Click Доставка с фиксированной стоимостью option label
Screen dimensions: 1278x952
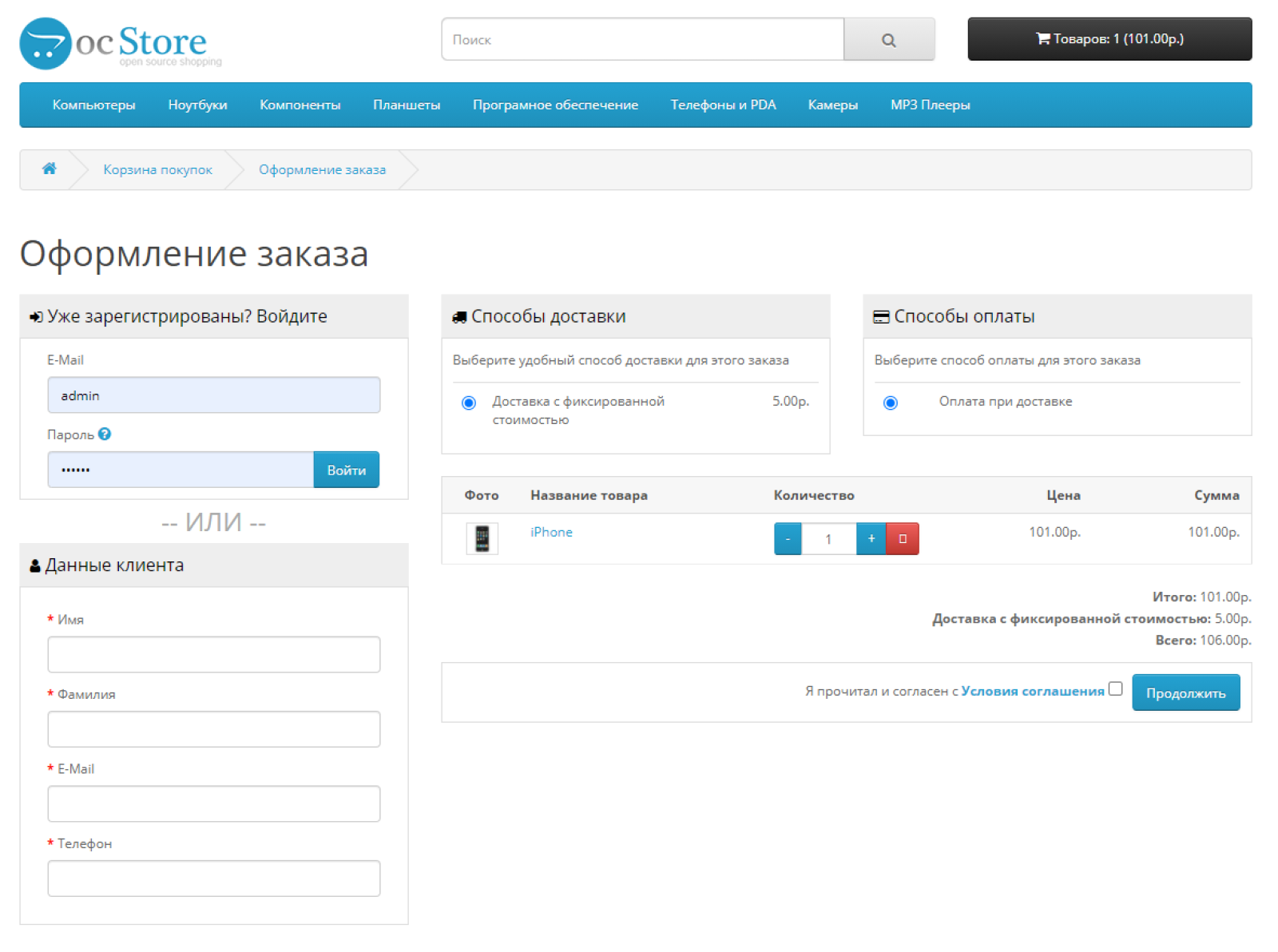[578, 411]
